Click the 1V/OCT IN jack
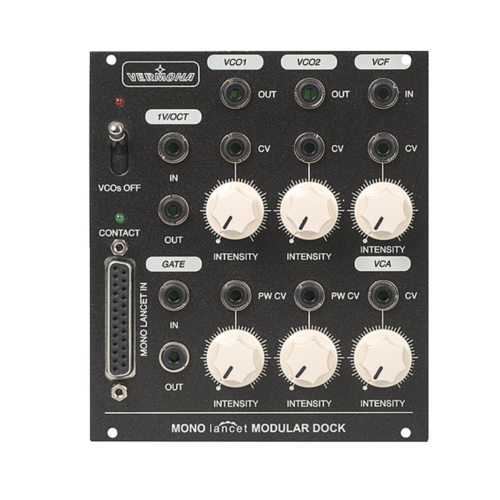The height and width of the screenshot is (500, 500). pyautogui.click(x=173, y=148)
